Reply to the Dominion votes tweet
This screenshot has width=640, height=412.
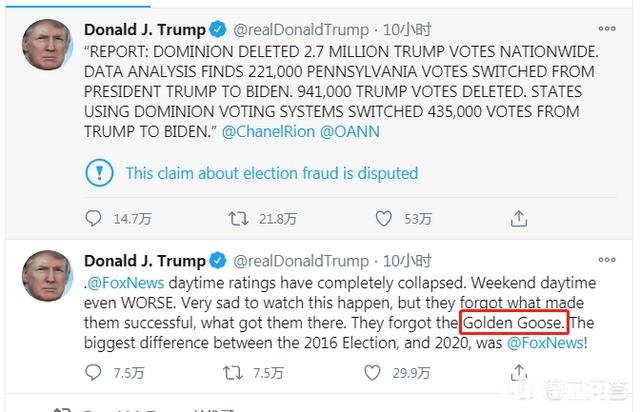pyautogui.click(x=93, y=217)
